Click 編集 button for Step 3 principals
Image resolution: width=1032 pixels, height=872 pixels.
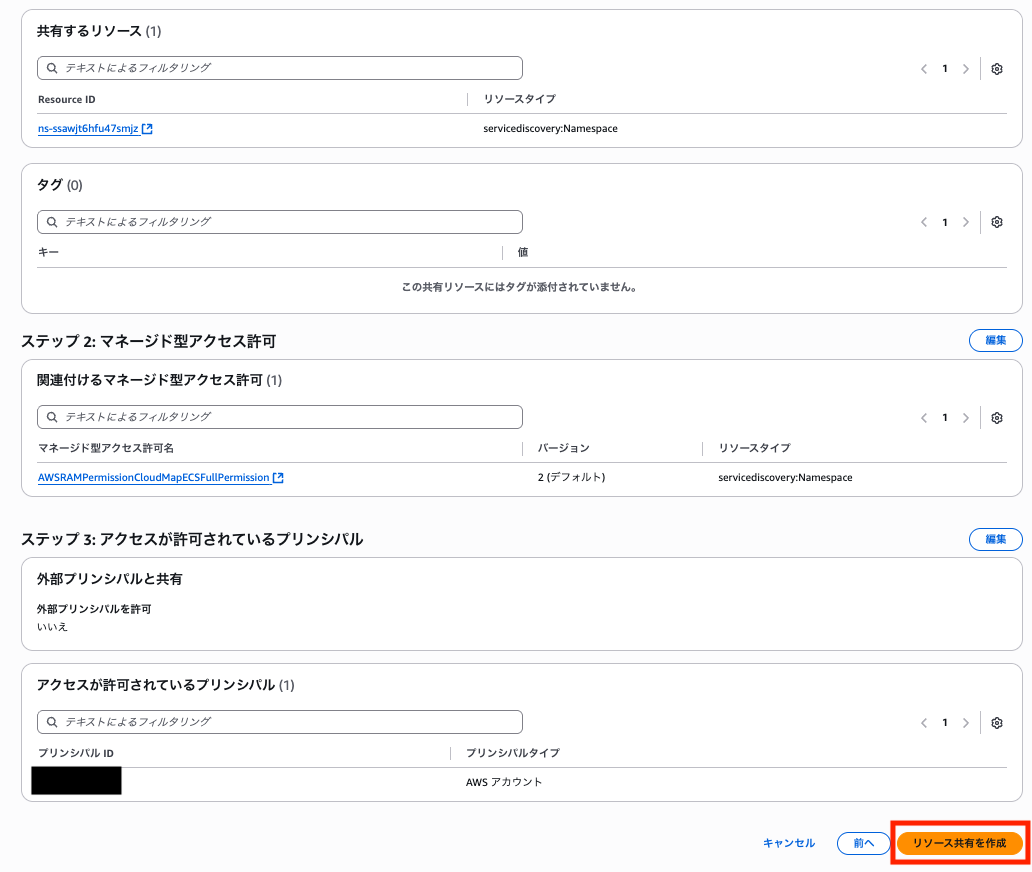(x=995, y=539)
